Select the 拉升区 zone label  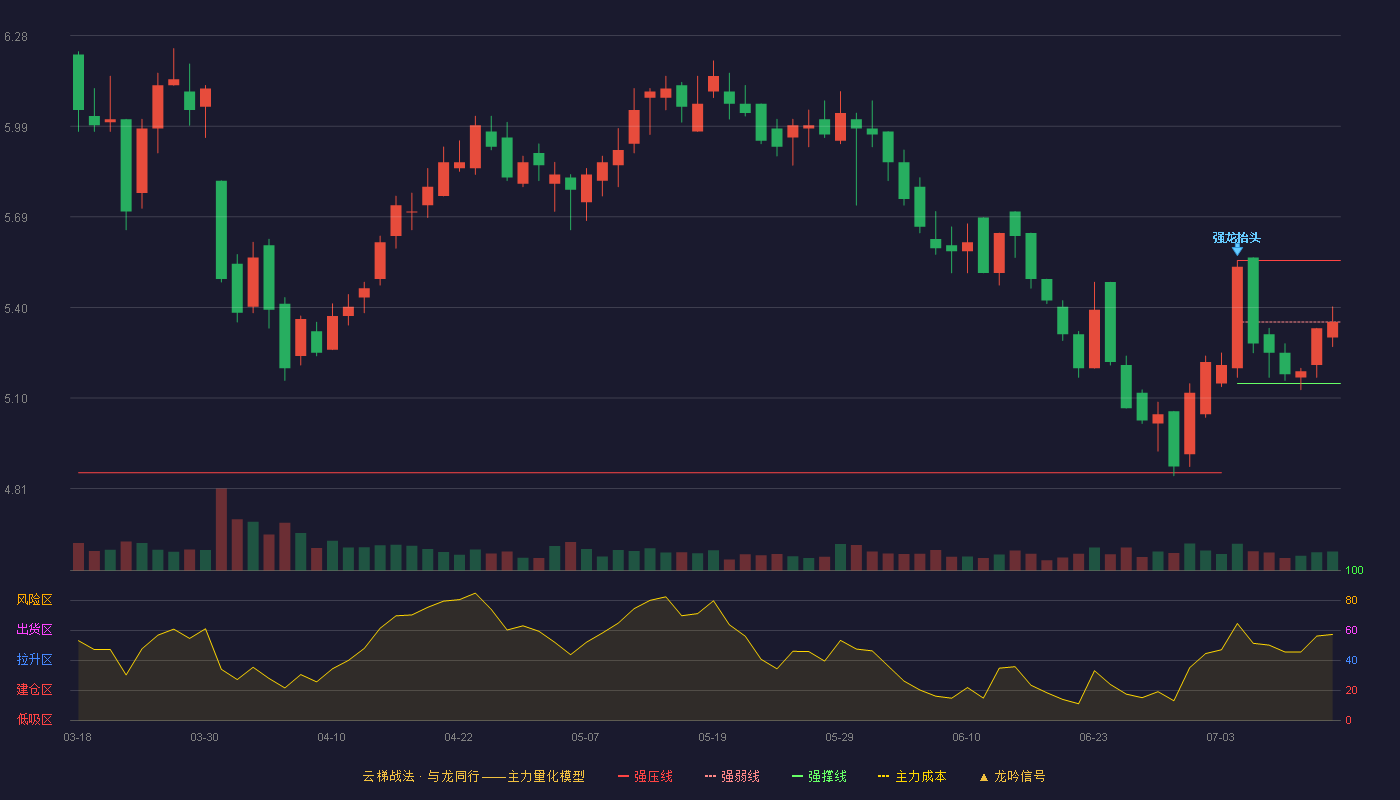34,660
